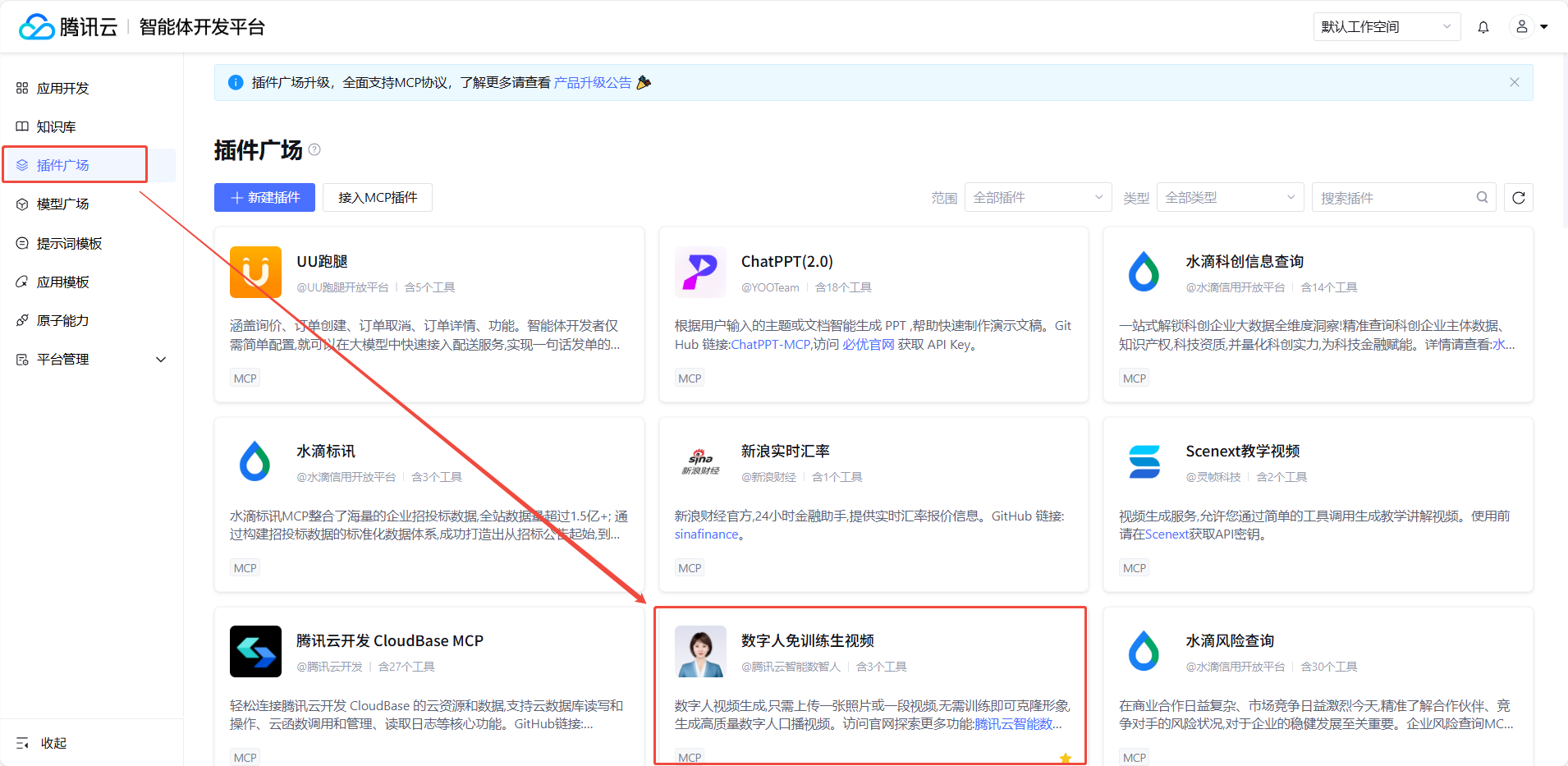Click the 模型广场 cube icon

pyautogui.click(x=22, y=204)
